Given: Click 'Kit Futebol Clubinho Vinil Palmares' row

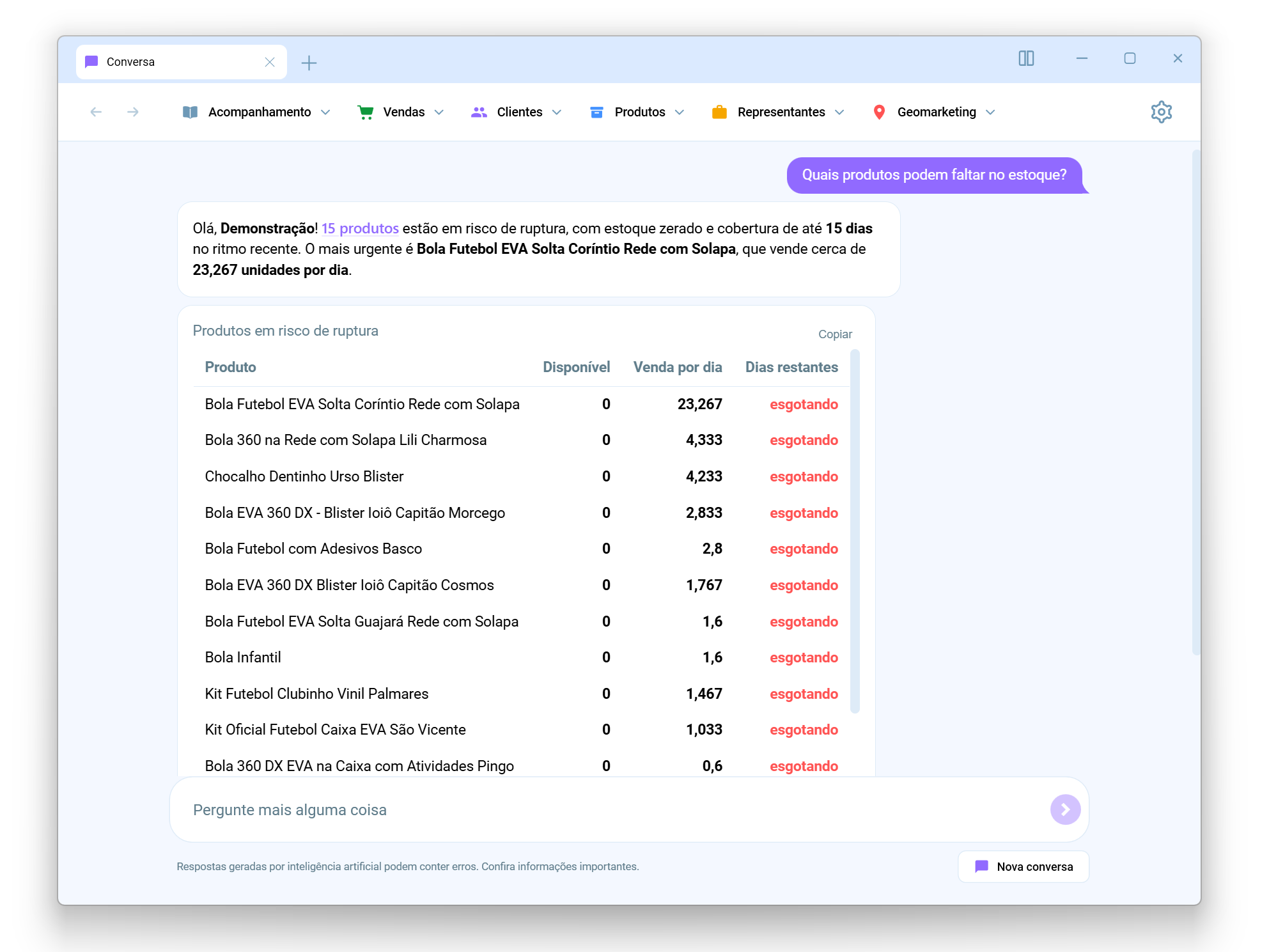Looking at the screenshot, I should [521, 694].
